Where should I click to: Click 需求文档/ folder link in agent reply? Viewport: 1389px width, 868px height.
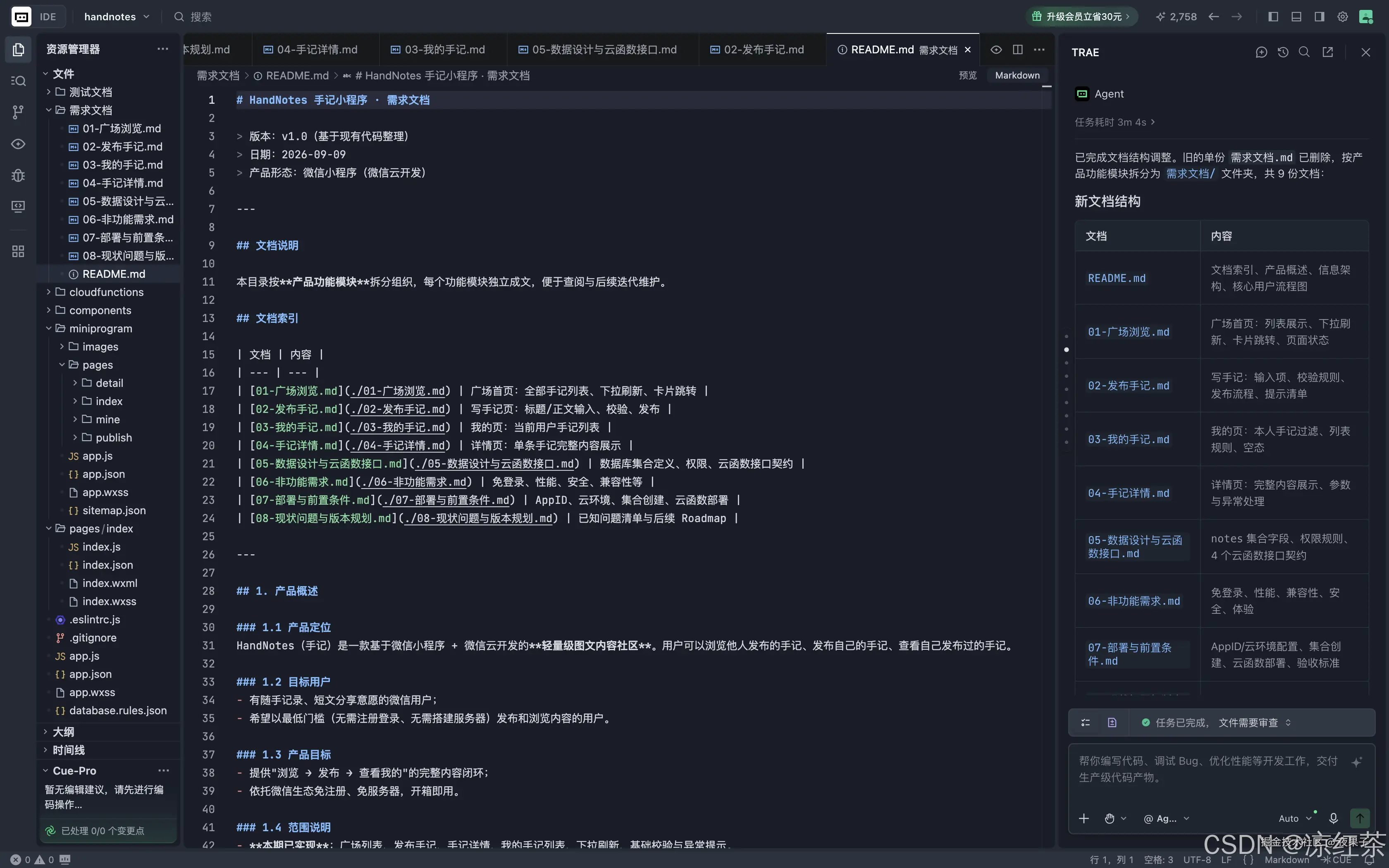[x=1191, y=173]
